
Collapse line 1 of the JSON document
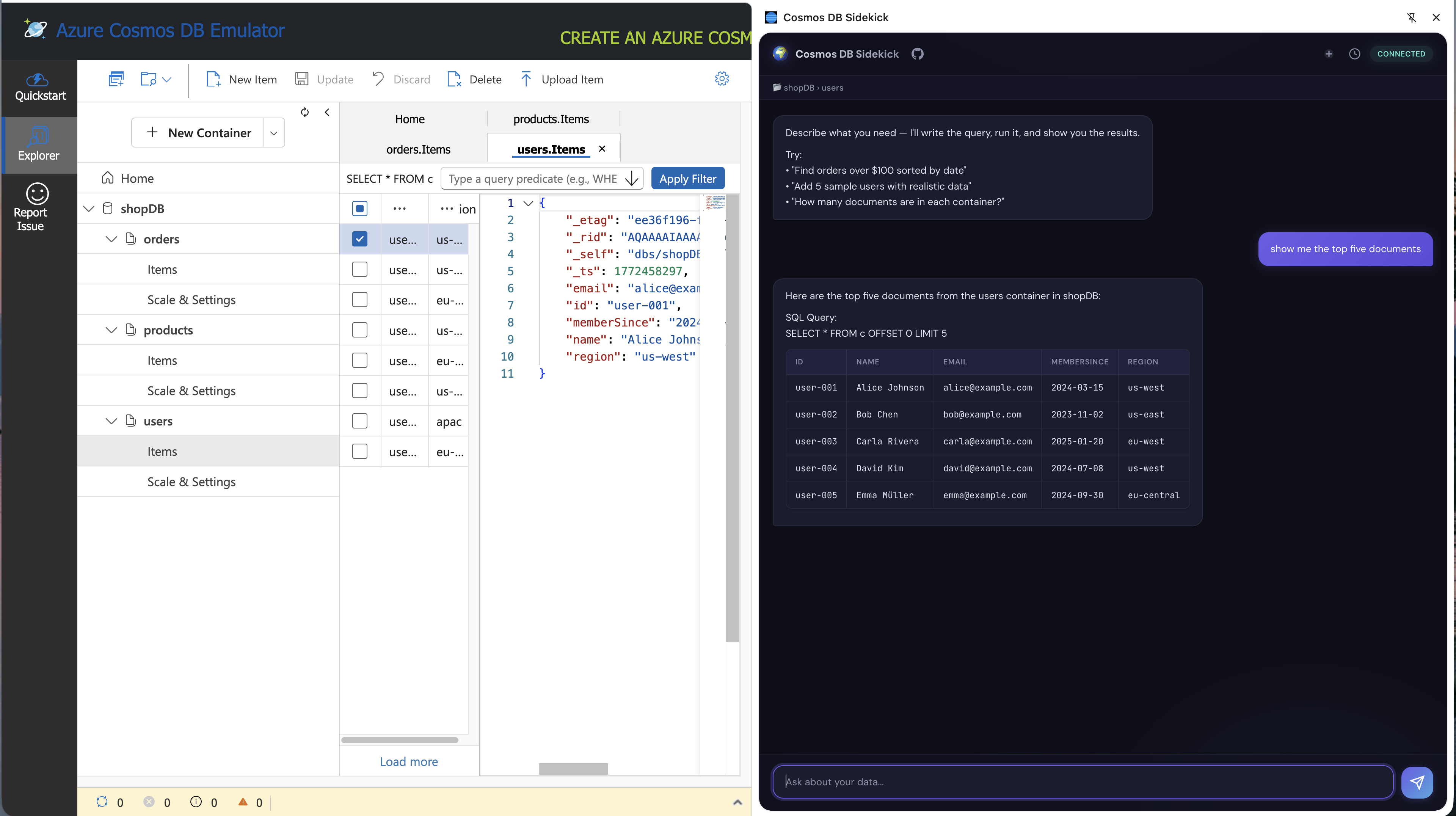528,203
